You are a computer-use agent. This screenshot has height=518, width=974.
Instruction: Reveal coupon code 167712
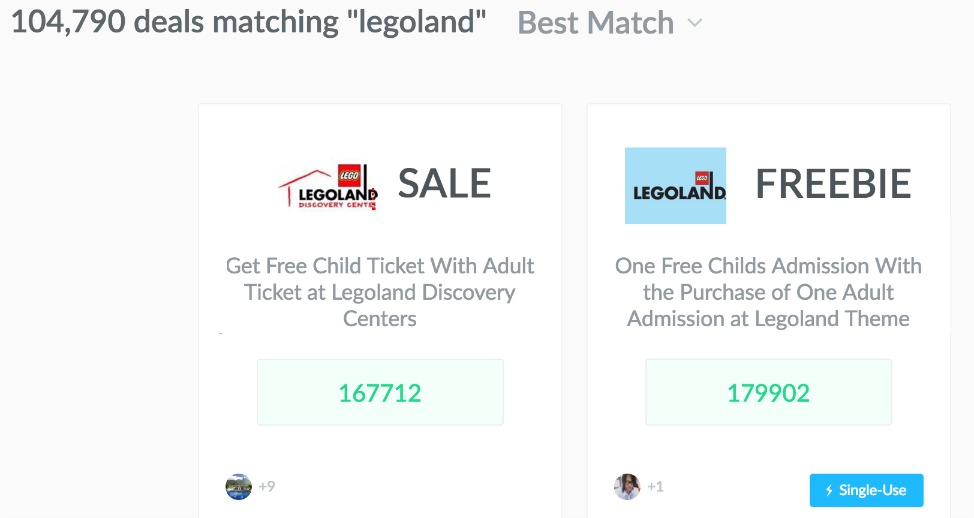[x=380, y=393]
